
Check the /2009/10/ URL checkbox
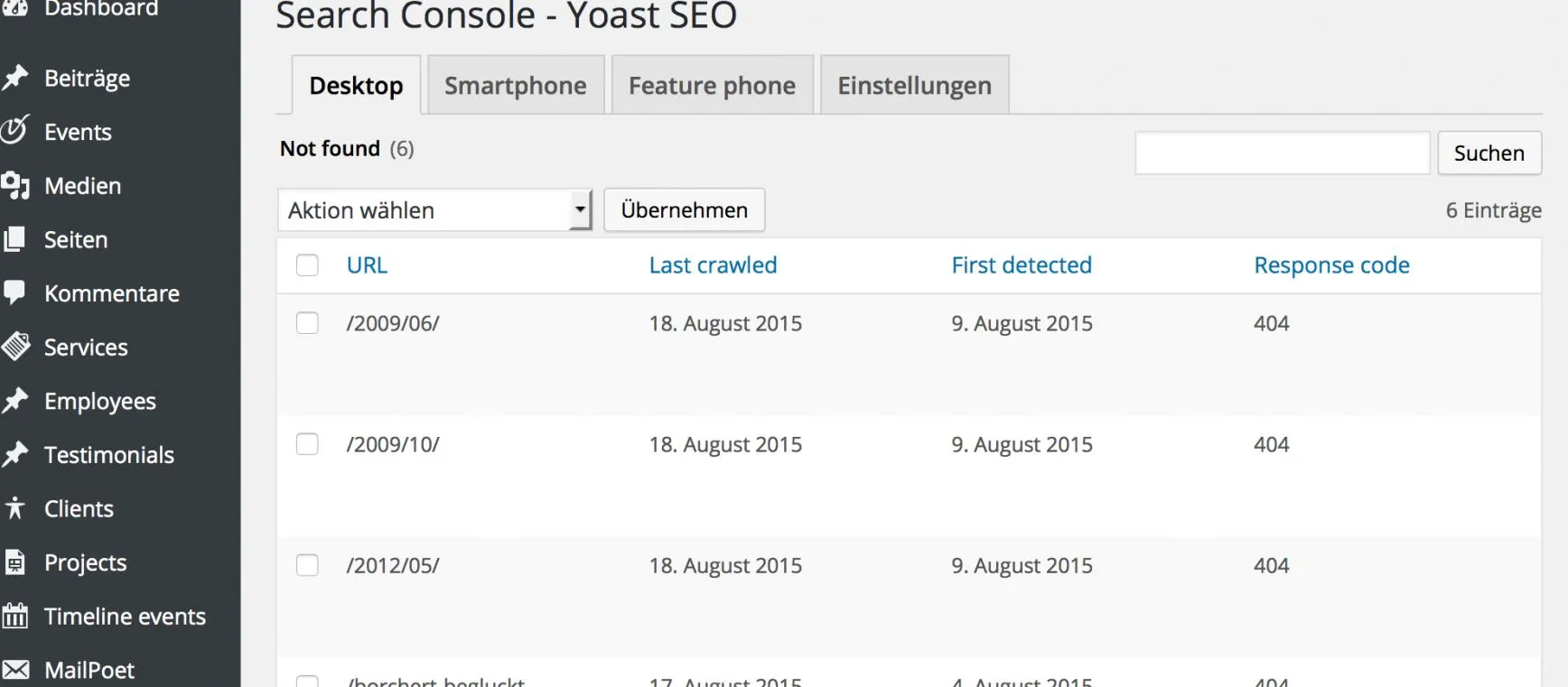tap(307, 444)
